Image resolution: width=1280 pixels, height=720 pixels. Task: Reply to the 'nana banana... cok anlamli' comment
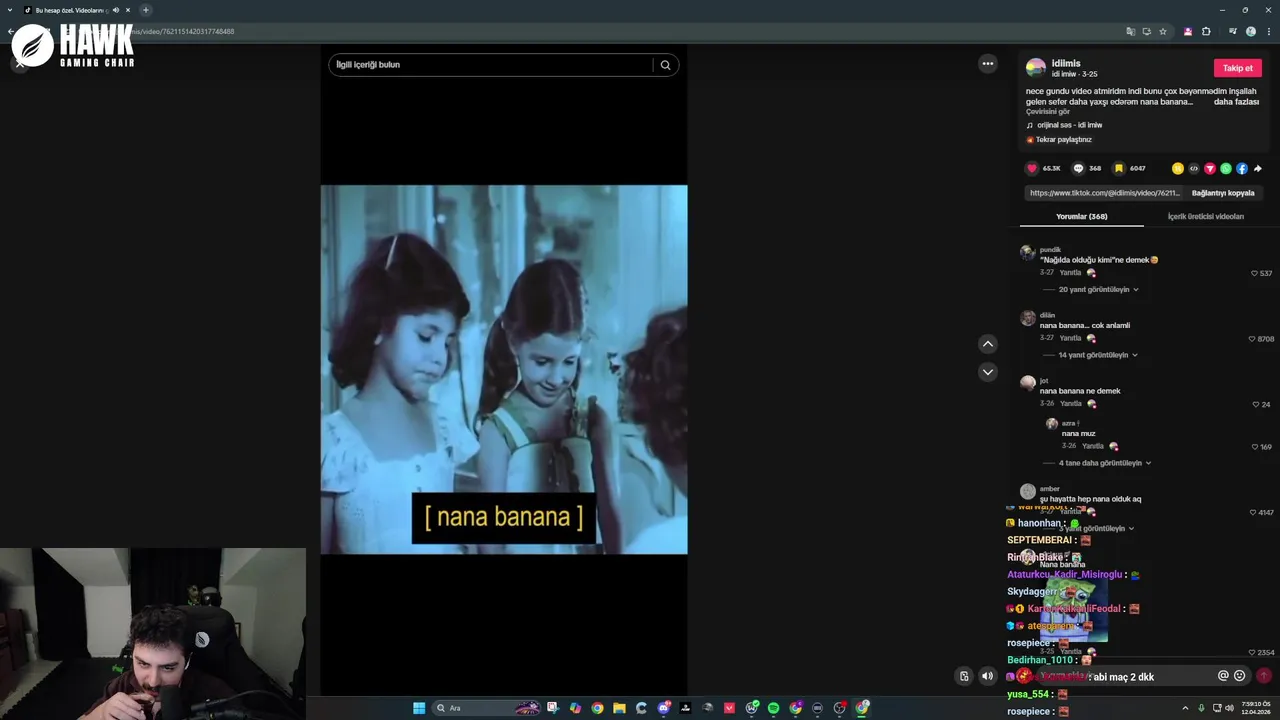(x=1070, y=338)
